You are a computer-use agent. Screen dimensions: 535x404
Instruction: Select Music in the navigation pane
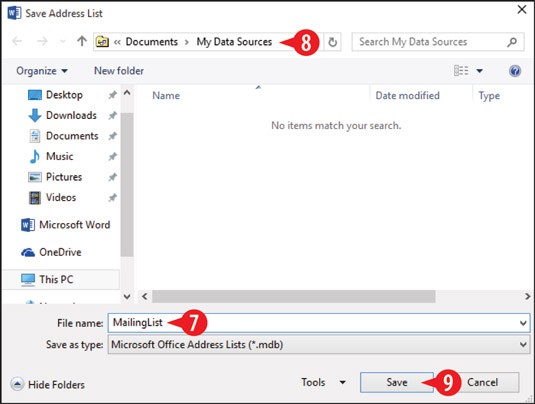[59, 156]
